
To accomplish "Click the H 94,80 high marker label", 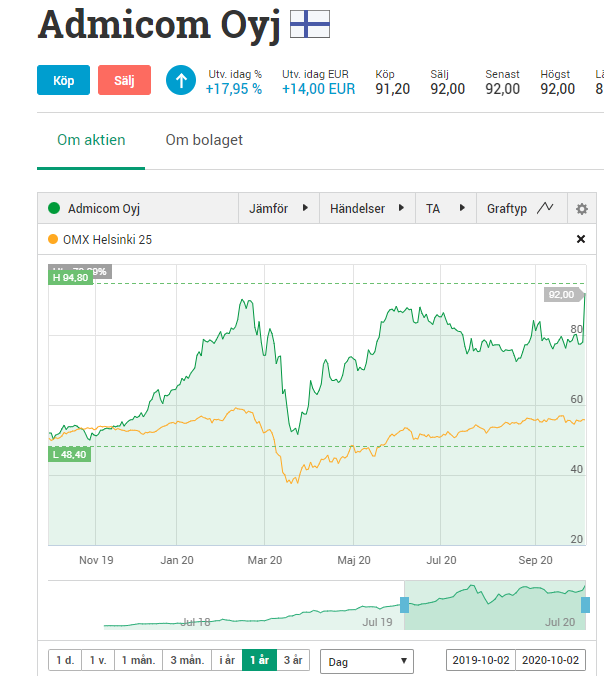I will pyautogui.click(x=71, y=278).
